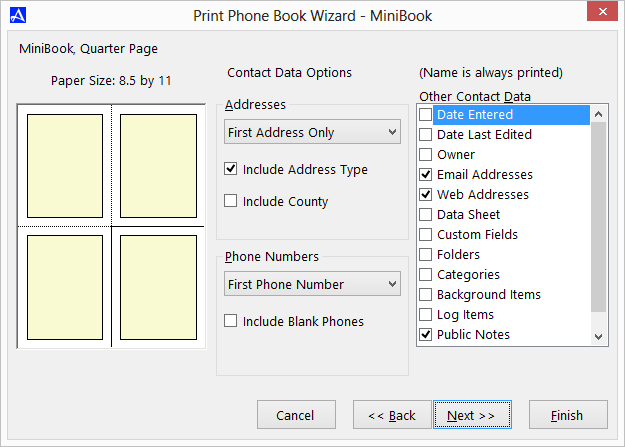The height and width of the screenshot is (447, 625).
Task: Proceed with the Next >> button
Action: pos(472,415)
